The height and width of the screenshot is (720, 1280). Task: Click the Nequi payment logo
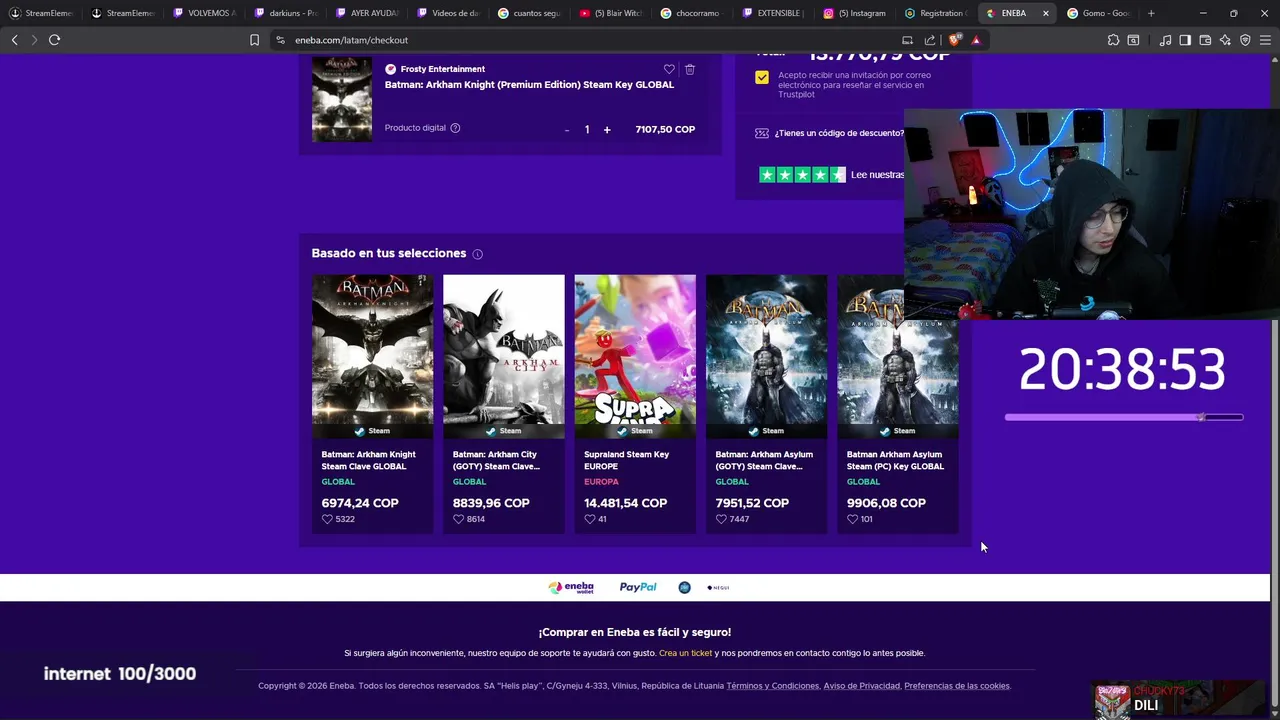coord(718,588)
